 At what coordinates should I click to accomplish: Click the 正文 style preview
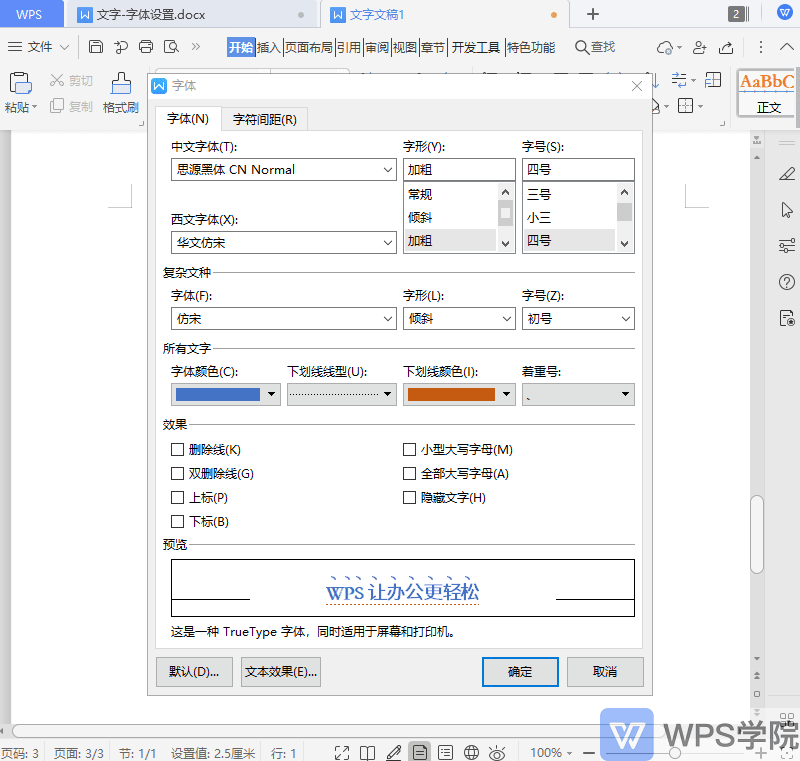(768, 94)
